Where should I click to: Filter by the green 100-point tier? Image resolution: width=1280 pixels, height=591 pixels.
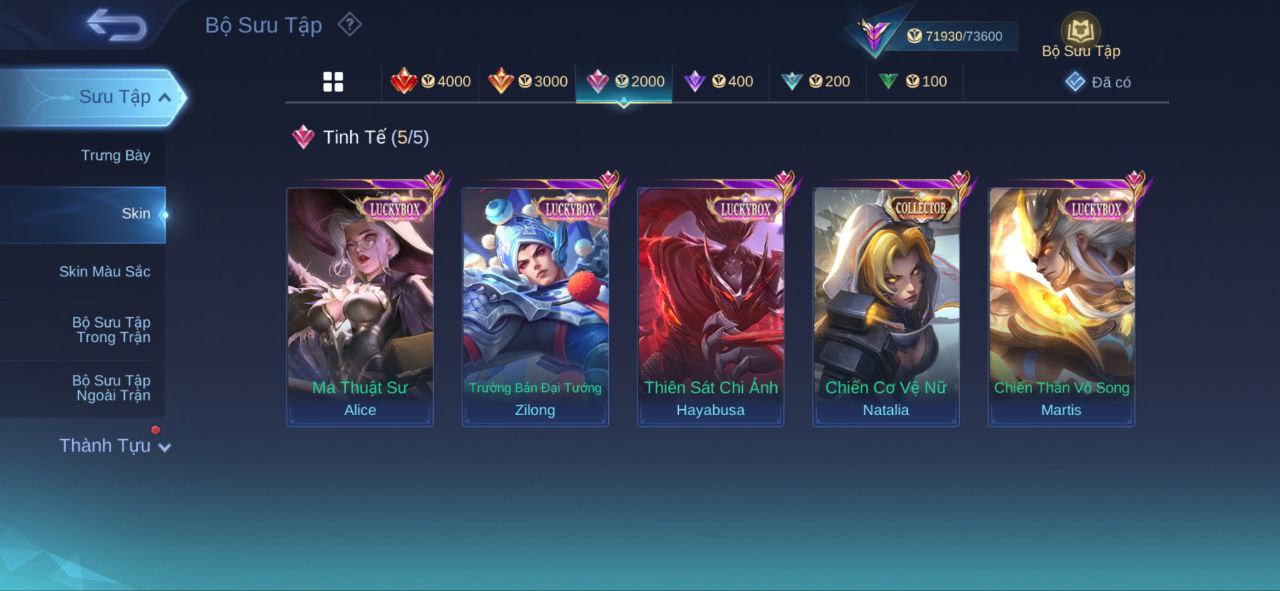point(913,82)
